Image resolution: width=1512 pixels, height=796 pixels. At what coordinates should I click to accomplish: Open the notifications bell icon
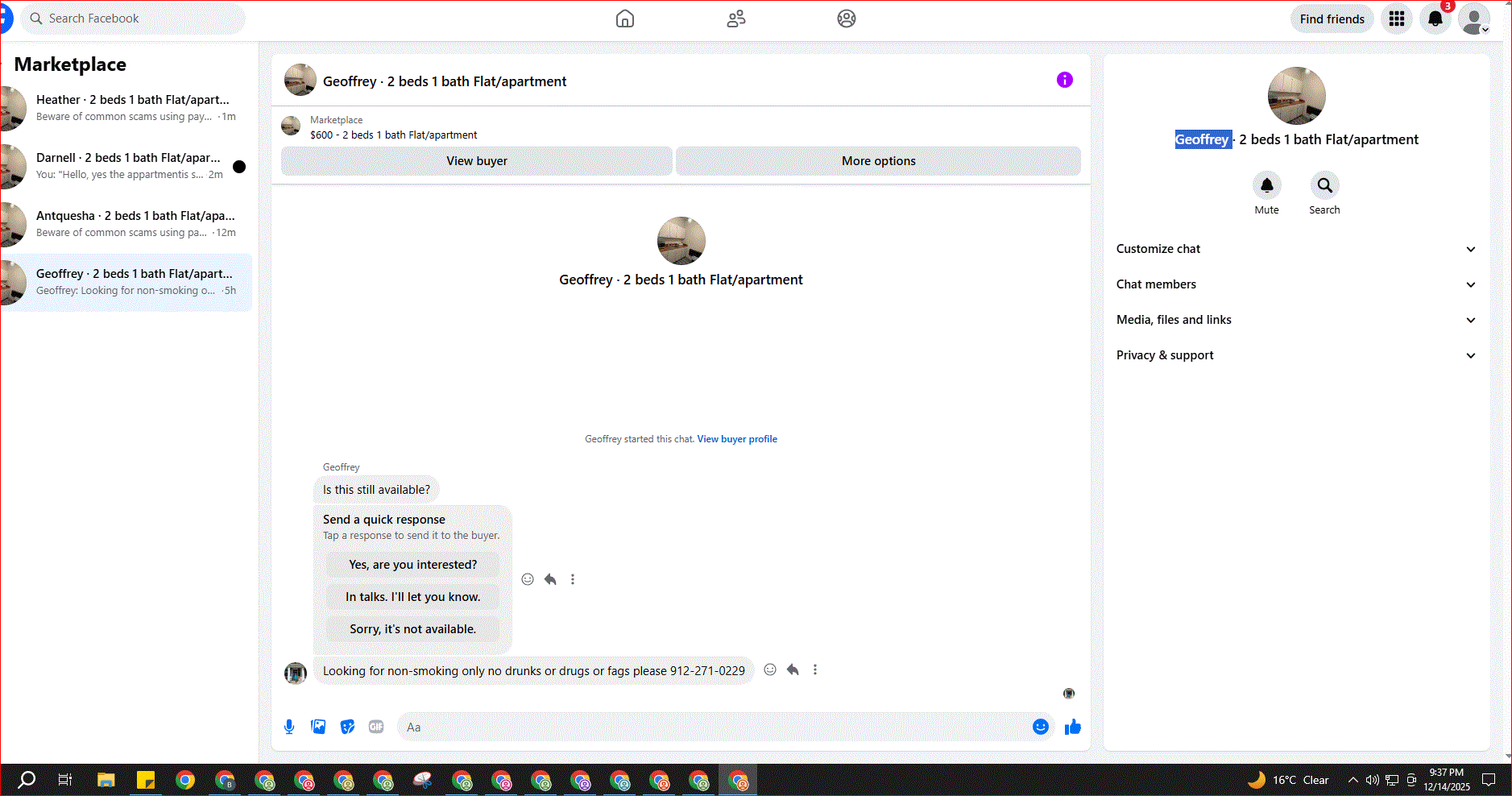(1435, 19)
